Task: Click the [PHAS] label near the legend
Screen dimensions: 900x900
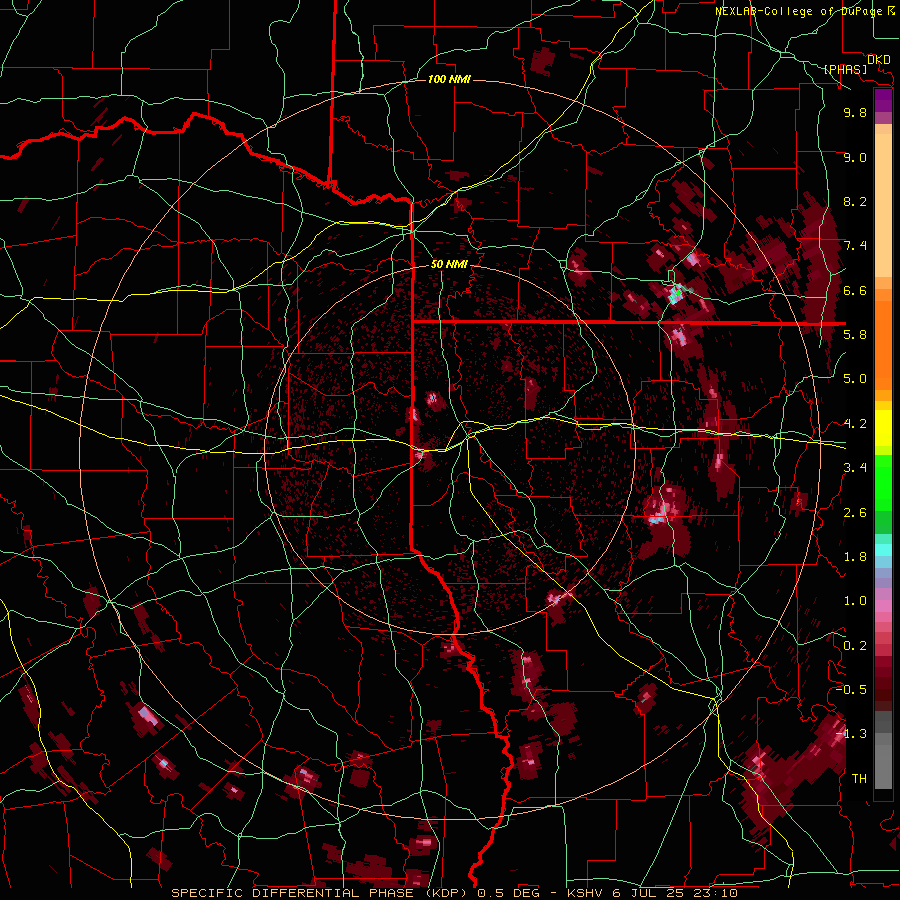Action: point(845,69)
